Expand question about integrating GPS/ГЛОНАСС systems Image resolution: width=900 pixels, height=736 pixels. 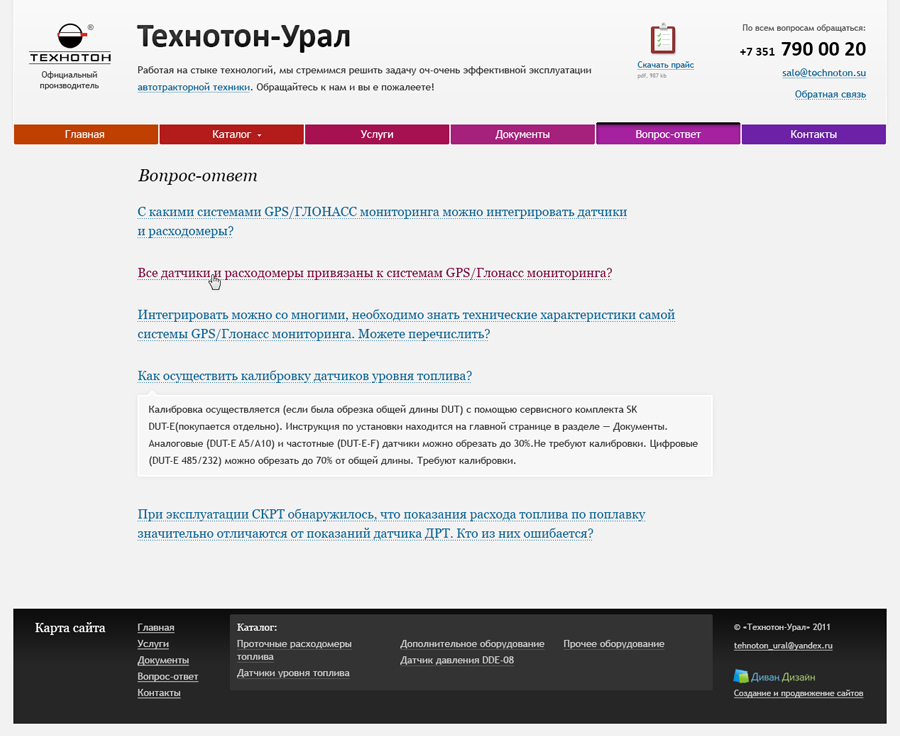tap(382, 221)
